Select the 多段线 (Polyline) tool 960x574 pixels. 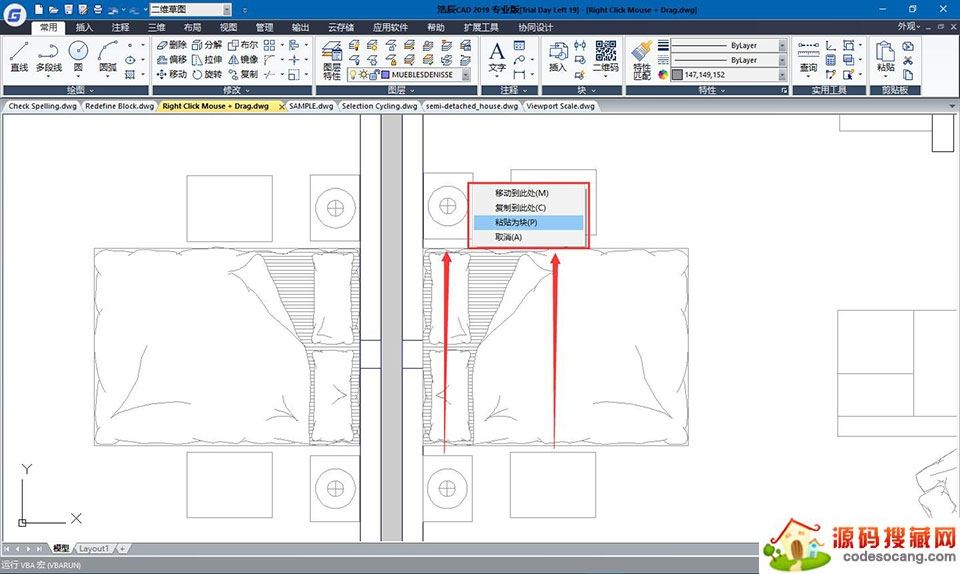coord(48,56)
